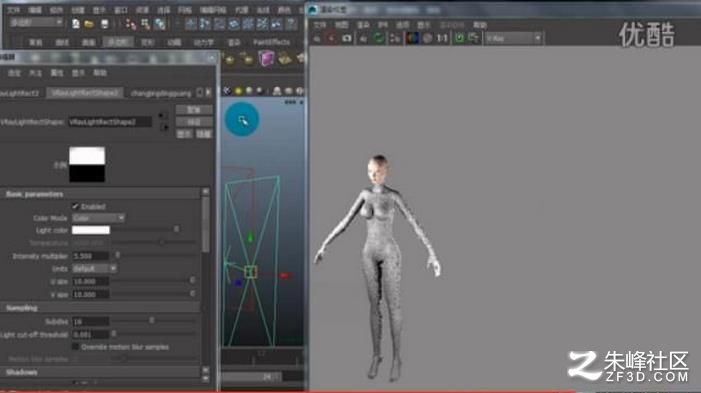Enable Select by Object Type icon

tap(145, 24)
